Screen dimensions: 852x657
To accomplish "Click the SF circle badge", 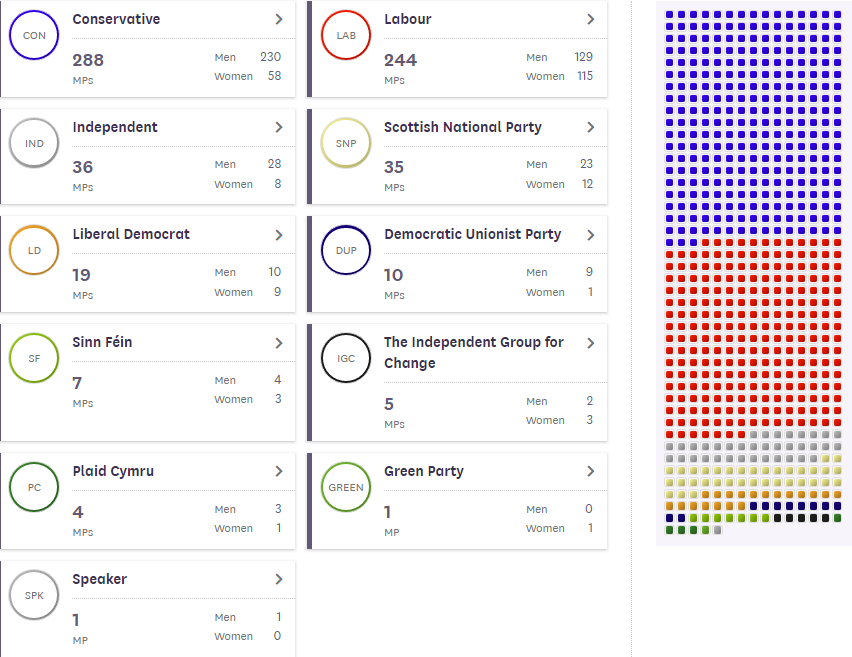I will click(x=34, y=359).
